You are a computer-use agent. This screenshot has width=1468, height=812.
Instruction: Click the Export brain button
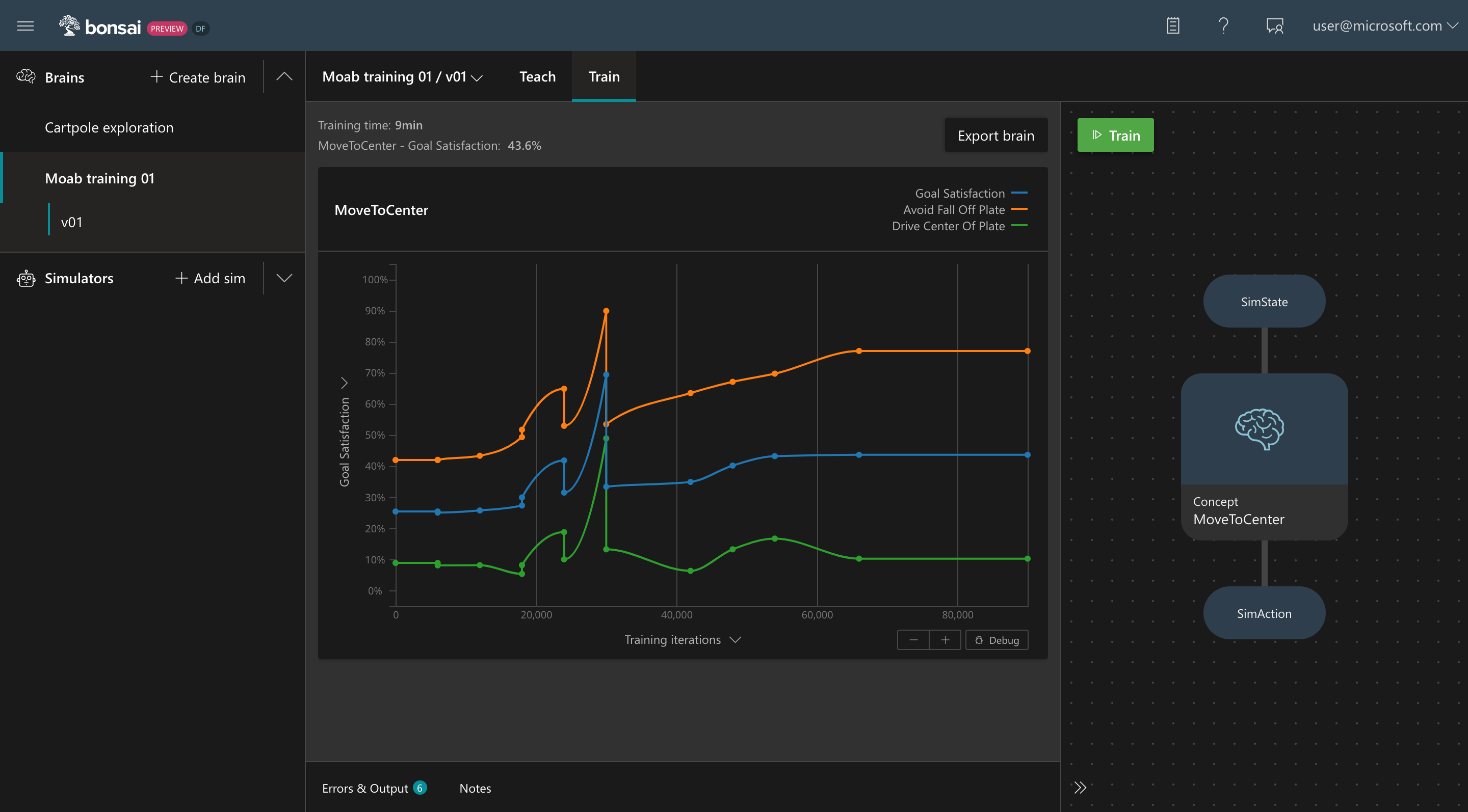995,135
